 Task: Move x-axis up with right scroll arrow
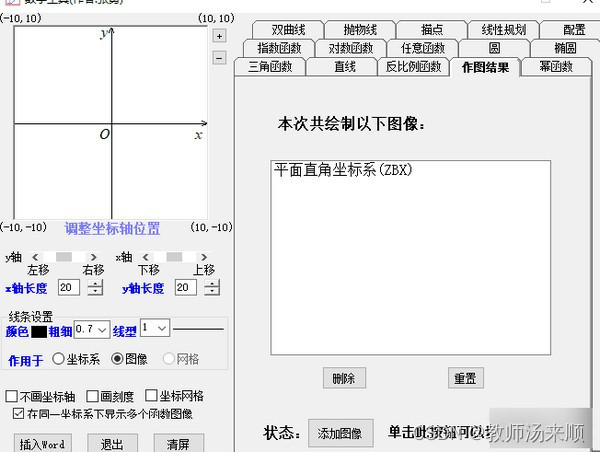204,257
